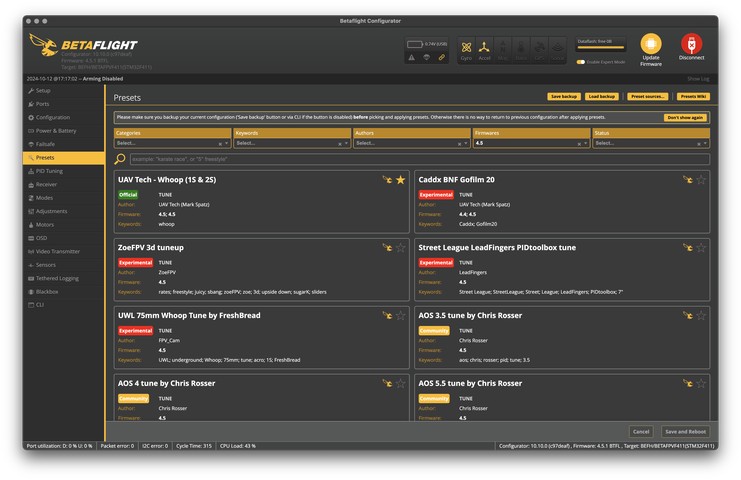Open the UAV Tech - Whoop preset card title

(x=167, y=180)
